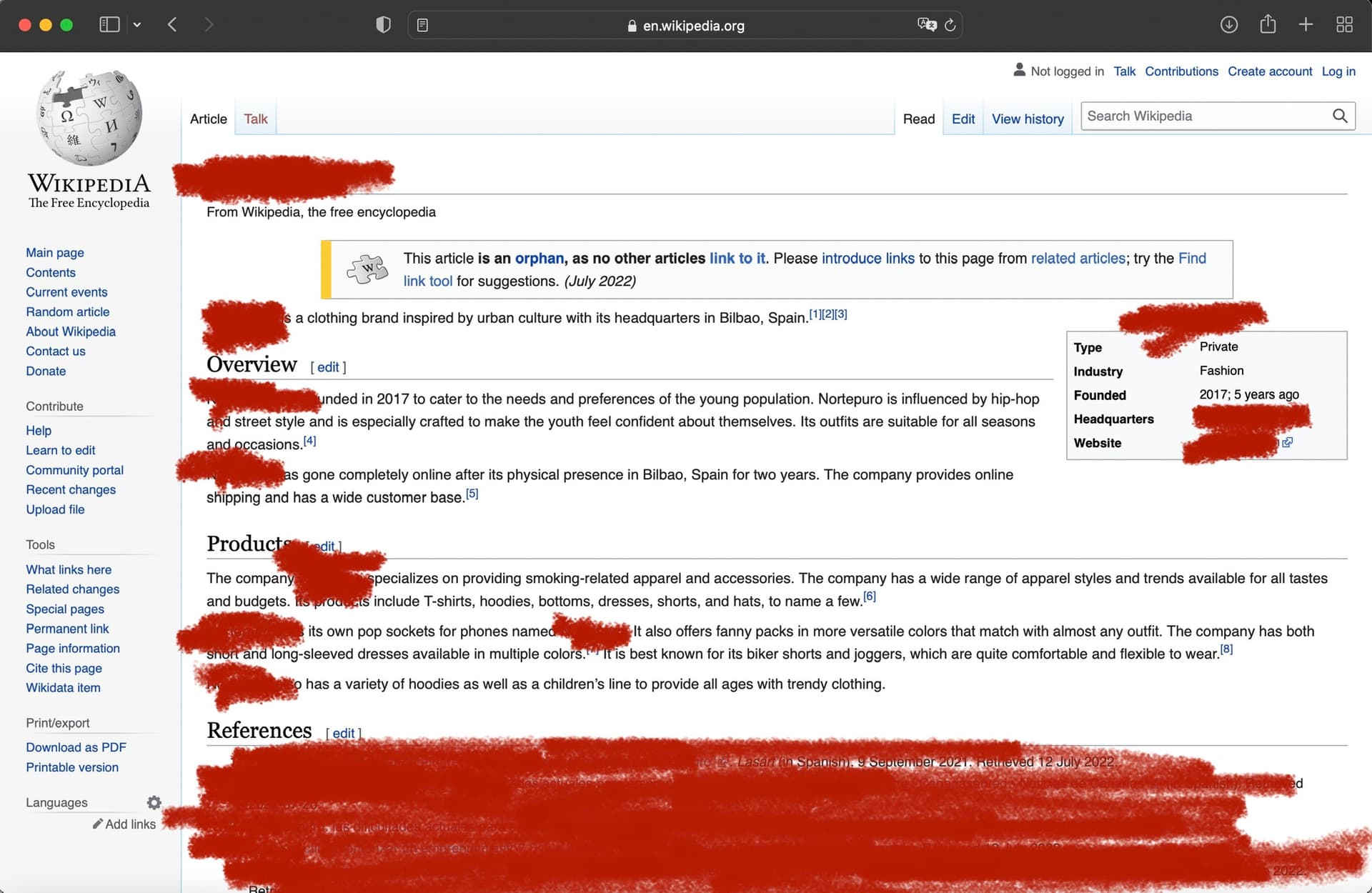Open the sidebar options dropdown chevron
This screenshot has width=1372, height=893.
click(137, 25)
